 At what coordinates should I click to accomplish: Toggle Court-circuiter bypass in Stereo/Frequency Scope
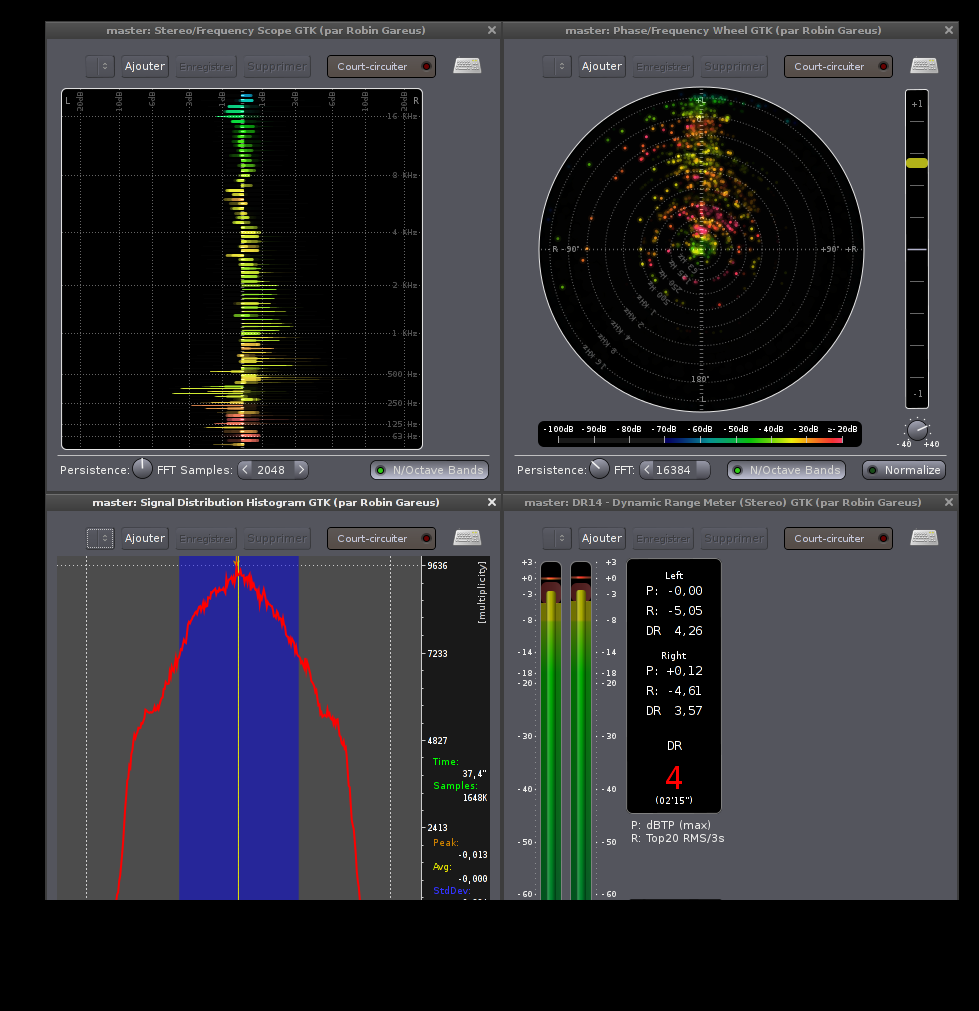click(381, 67)
